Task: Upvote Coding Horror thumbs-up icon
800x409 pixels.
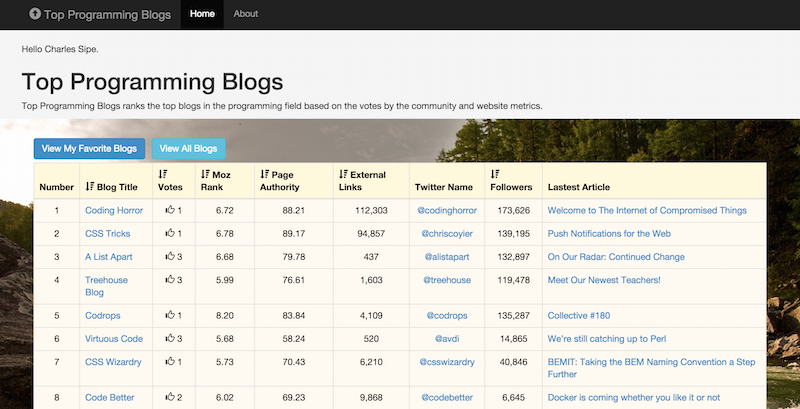Action: click(170, 210)
